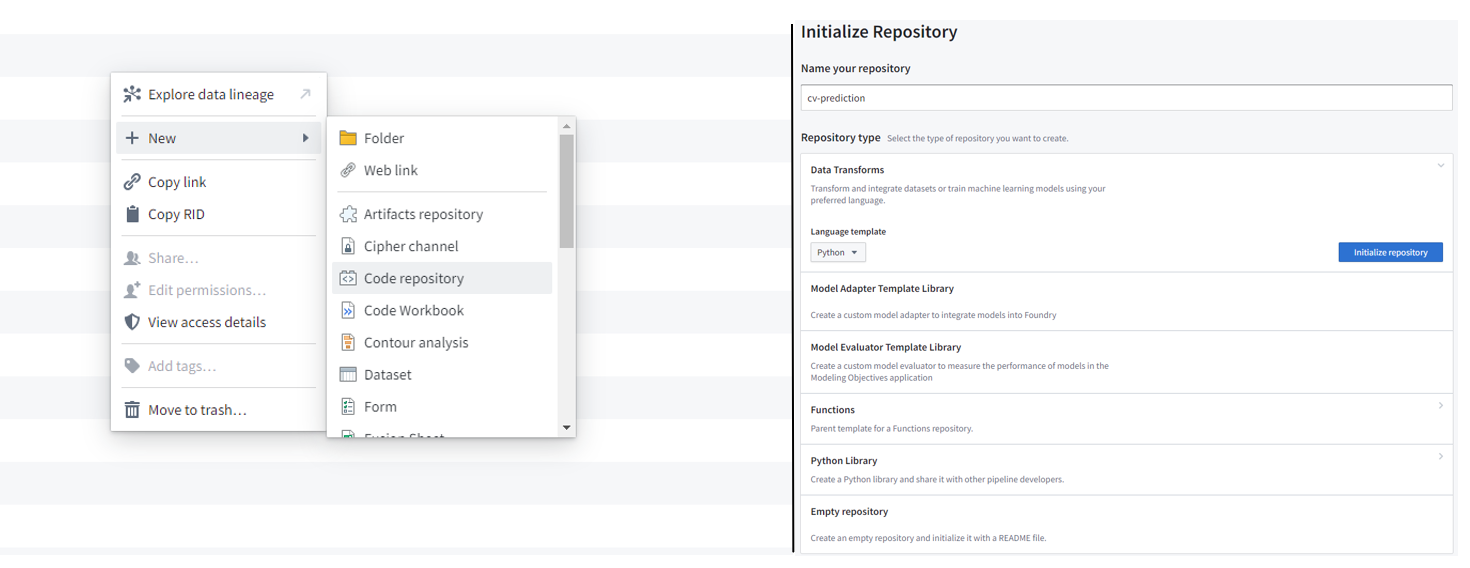Screen dimensions: 1470x568
Task: Click the Web link chain icon
Action: click(x=348, y=170)
